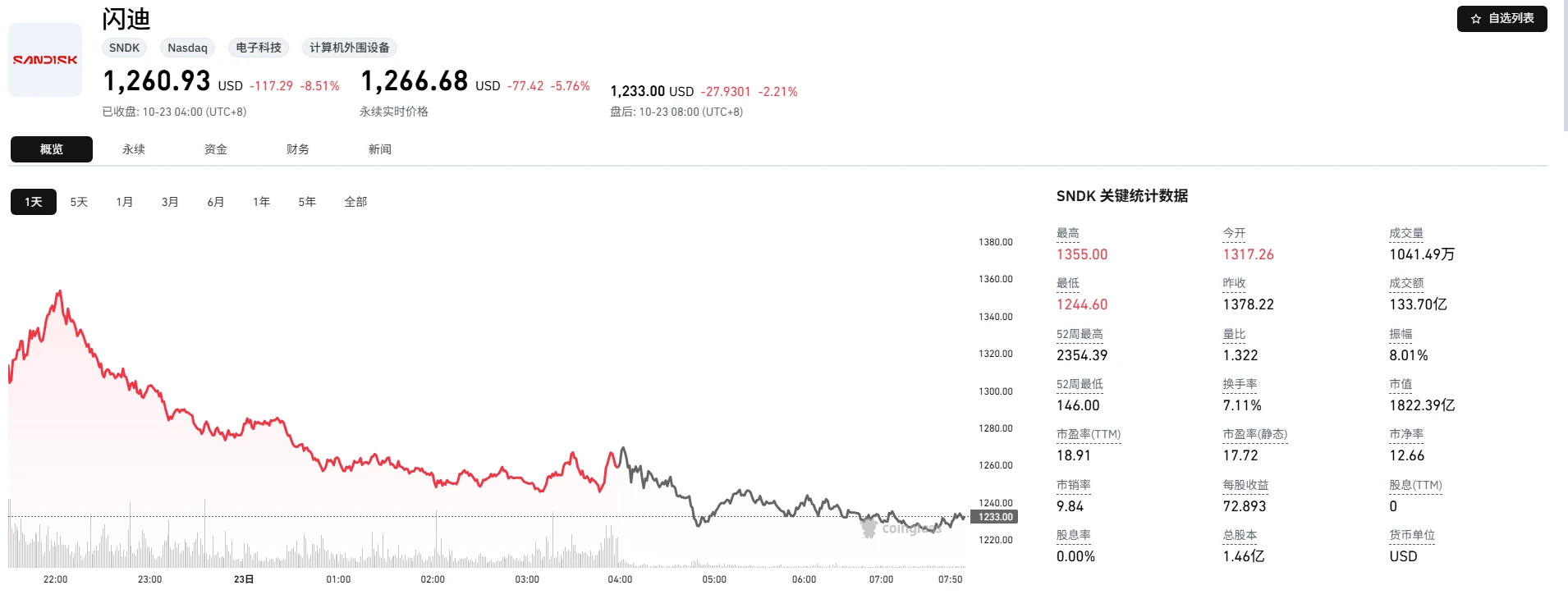Screen dimensions: 1568x599
Task: Click the star icon on 自选列表 button
Action: [1476, 19]
